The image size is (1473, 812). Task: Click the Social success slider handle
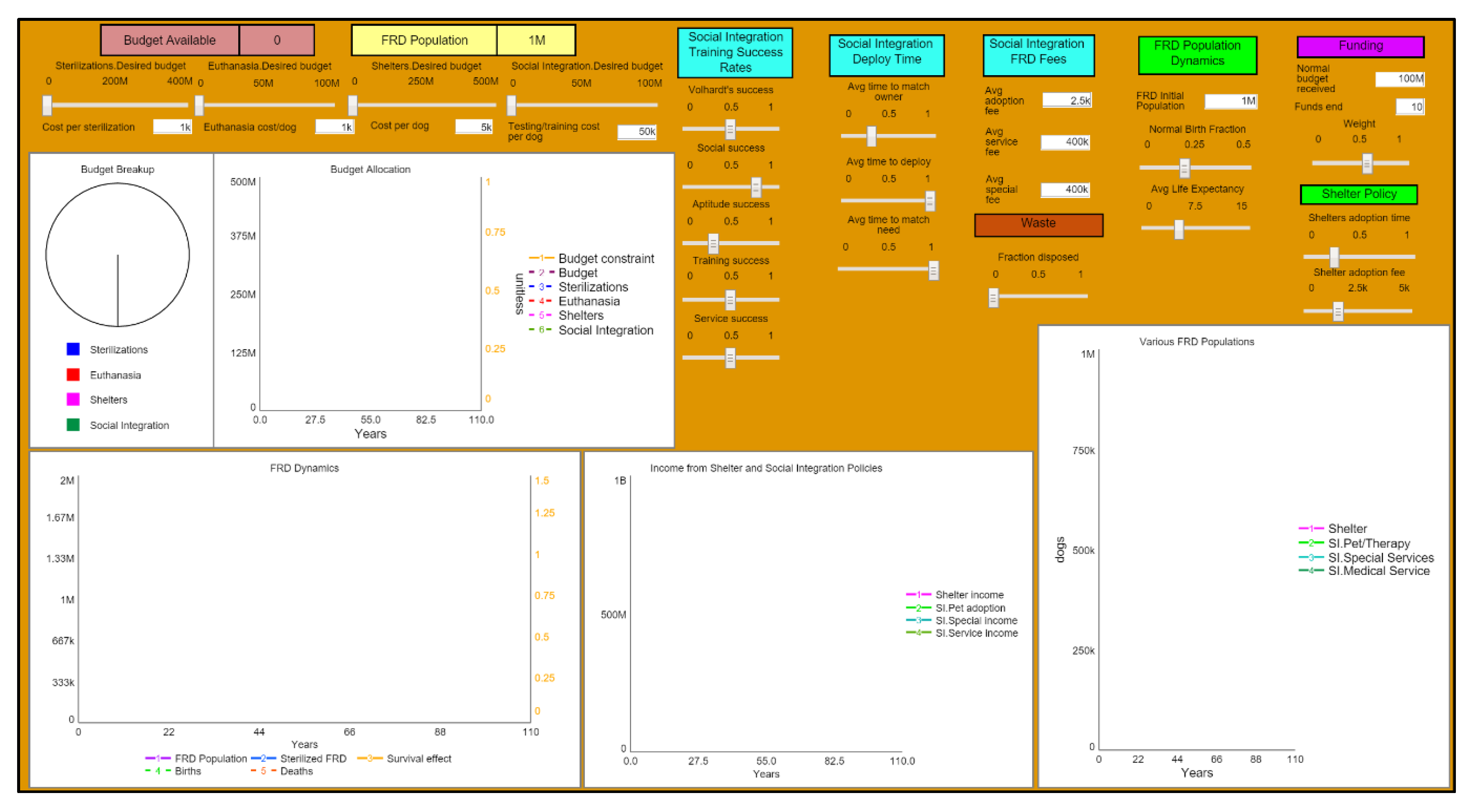(756, 187)
